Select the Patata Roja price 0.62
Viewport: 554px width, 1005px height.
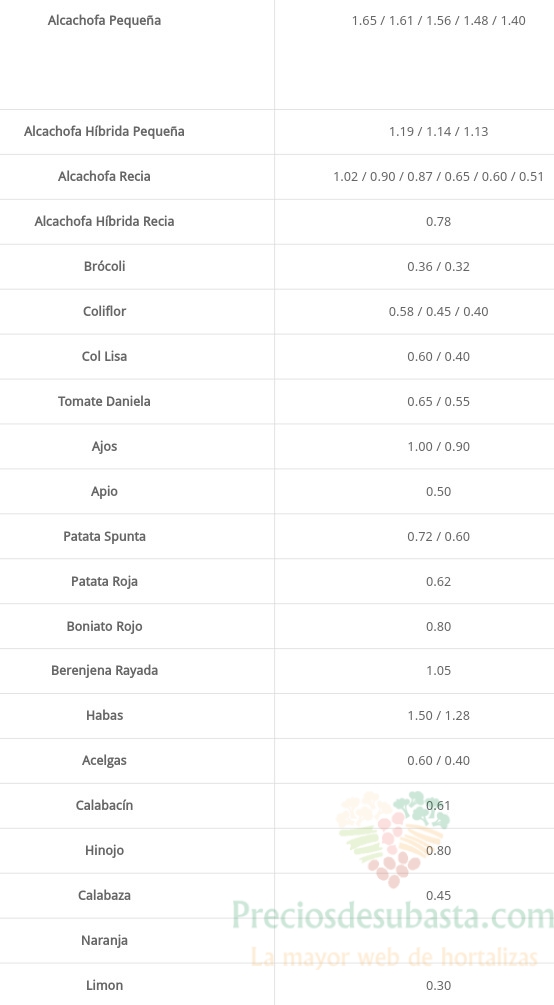439,581
